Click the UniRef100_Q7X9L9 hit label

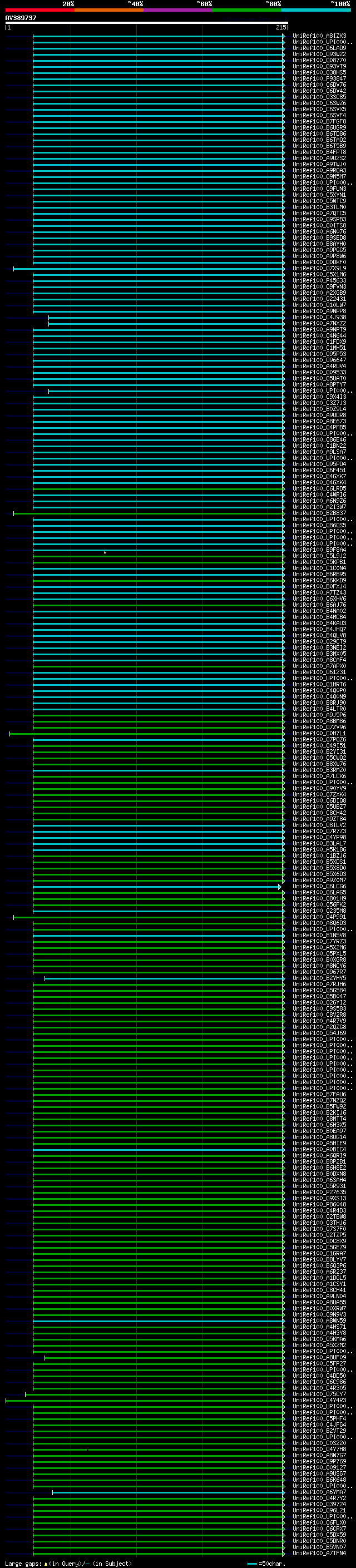pos(319,269)
